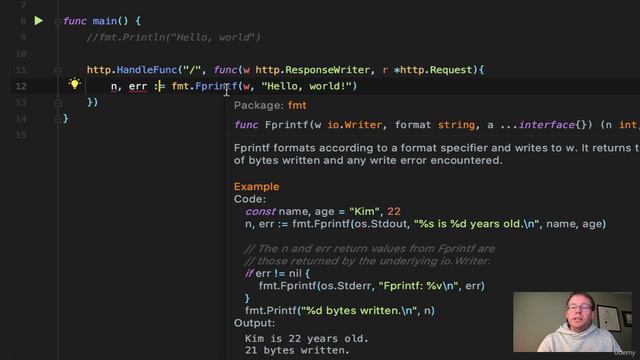
Task: Collapse the HandleFunc fold marker on line 11
Action: pos(58,71)
